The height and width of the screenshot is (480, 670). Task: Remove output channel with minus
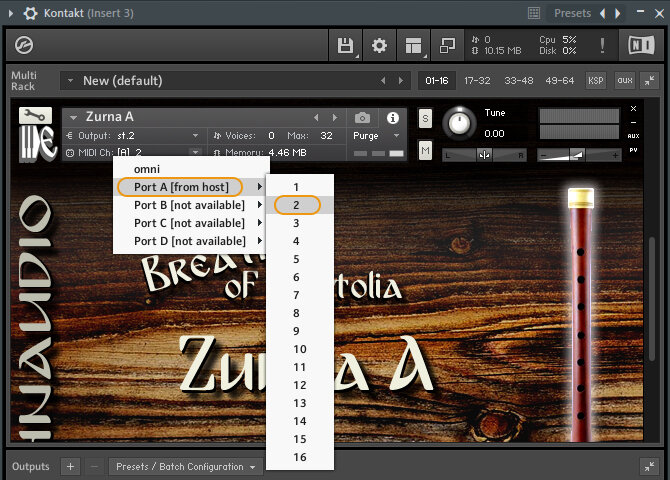(x=94, y=467)
